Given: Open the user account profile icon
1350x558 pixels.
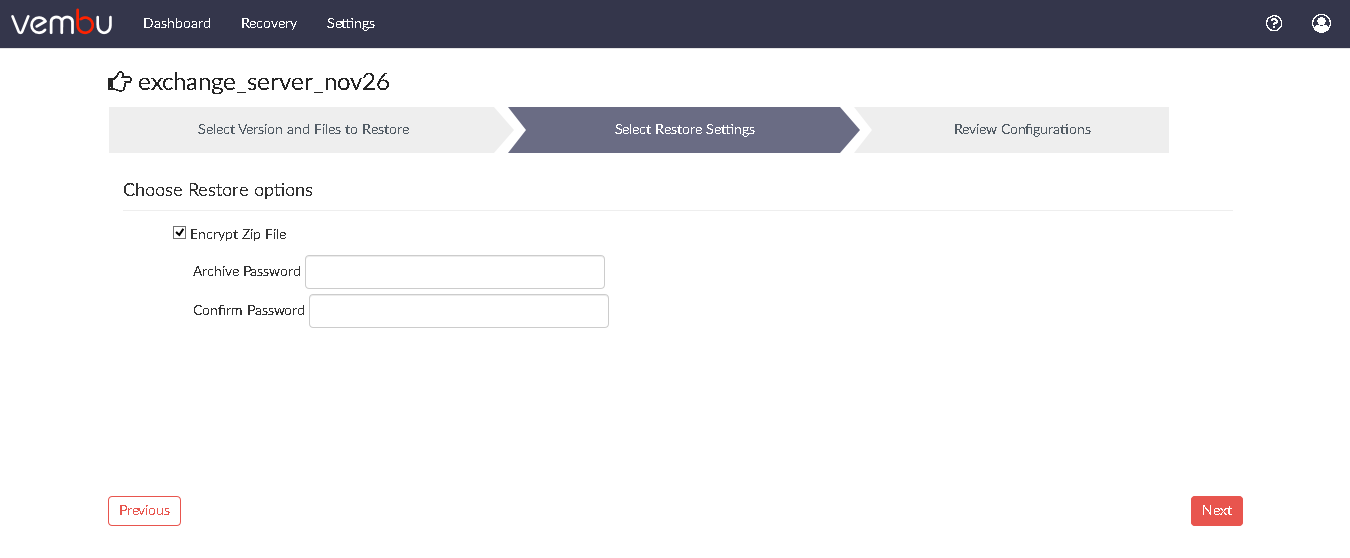Looking at the screenshot, I should 1321,23.
